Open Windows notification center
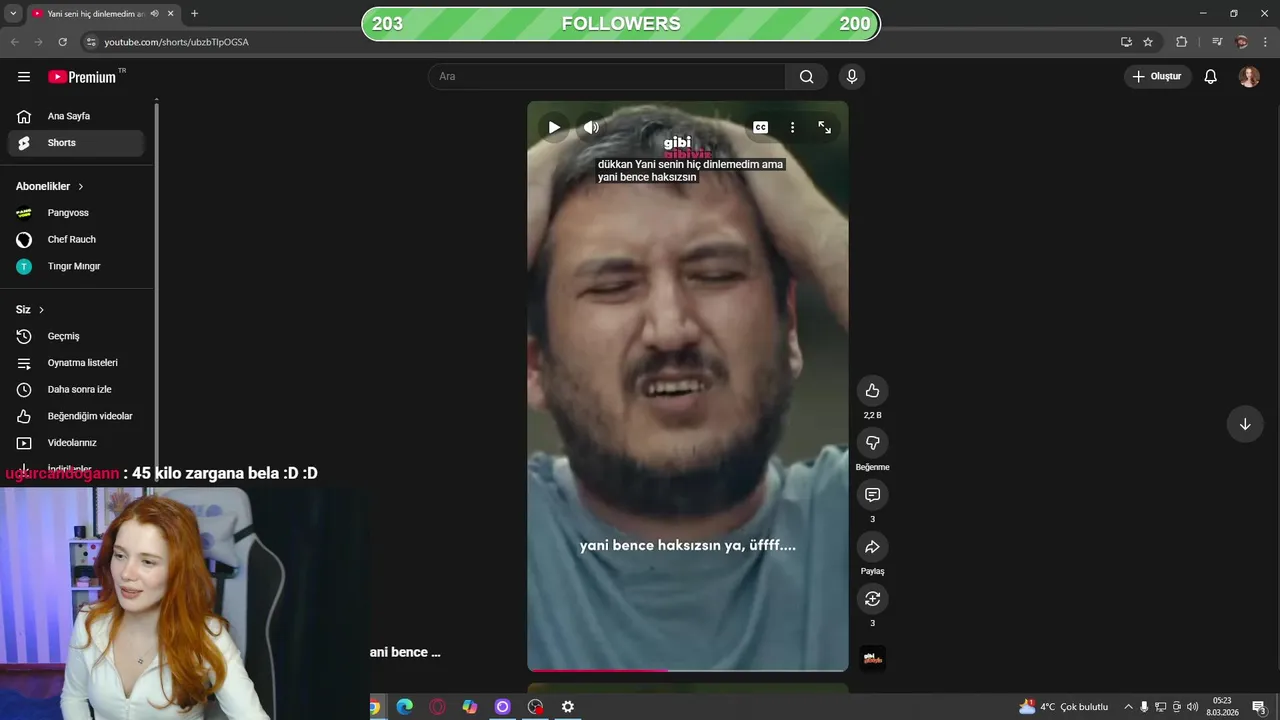1280x720 pixels. coord(1259,707)
